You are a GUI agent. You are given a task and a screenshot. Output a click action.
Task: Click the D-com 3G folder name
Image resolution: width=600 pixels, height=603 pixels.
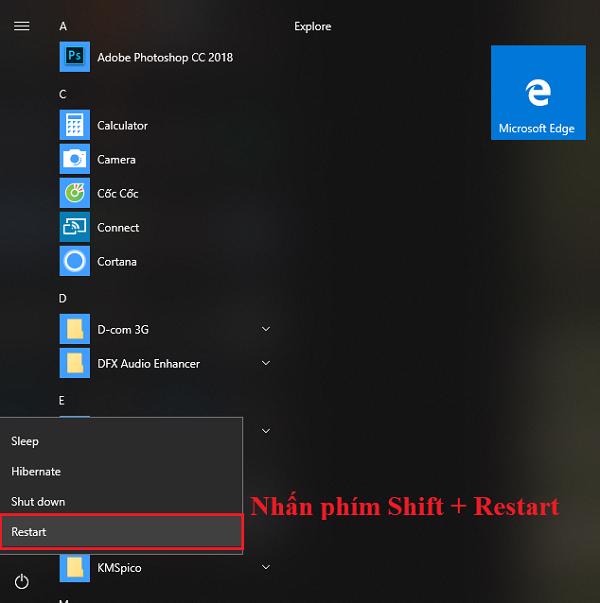point(123,330)
